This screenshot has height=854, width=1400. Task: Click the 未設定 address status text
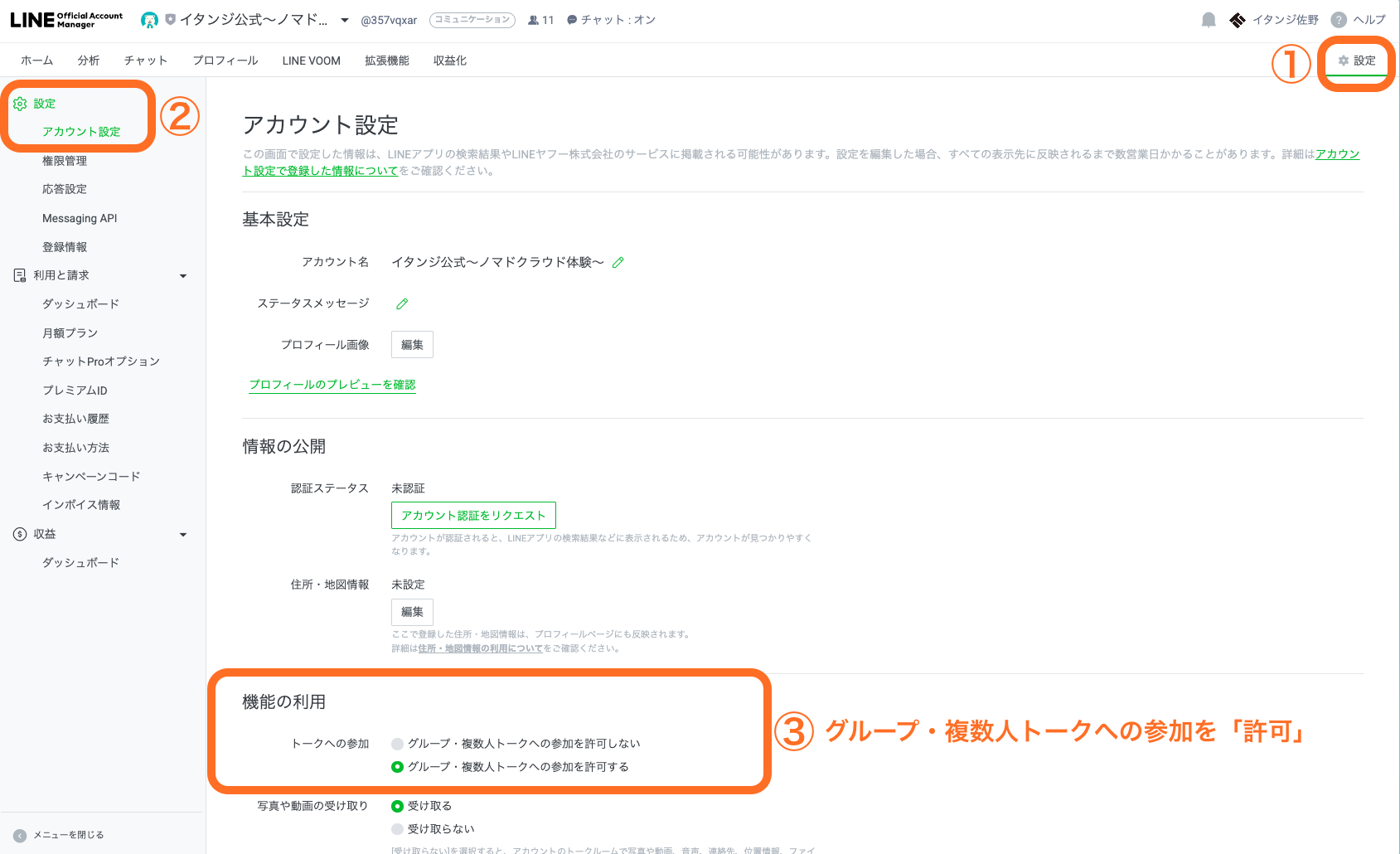point(408,585)
